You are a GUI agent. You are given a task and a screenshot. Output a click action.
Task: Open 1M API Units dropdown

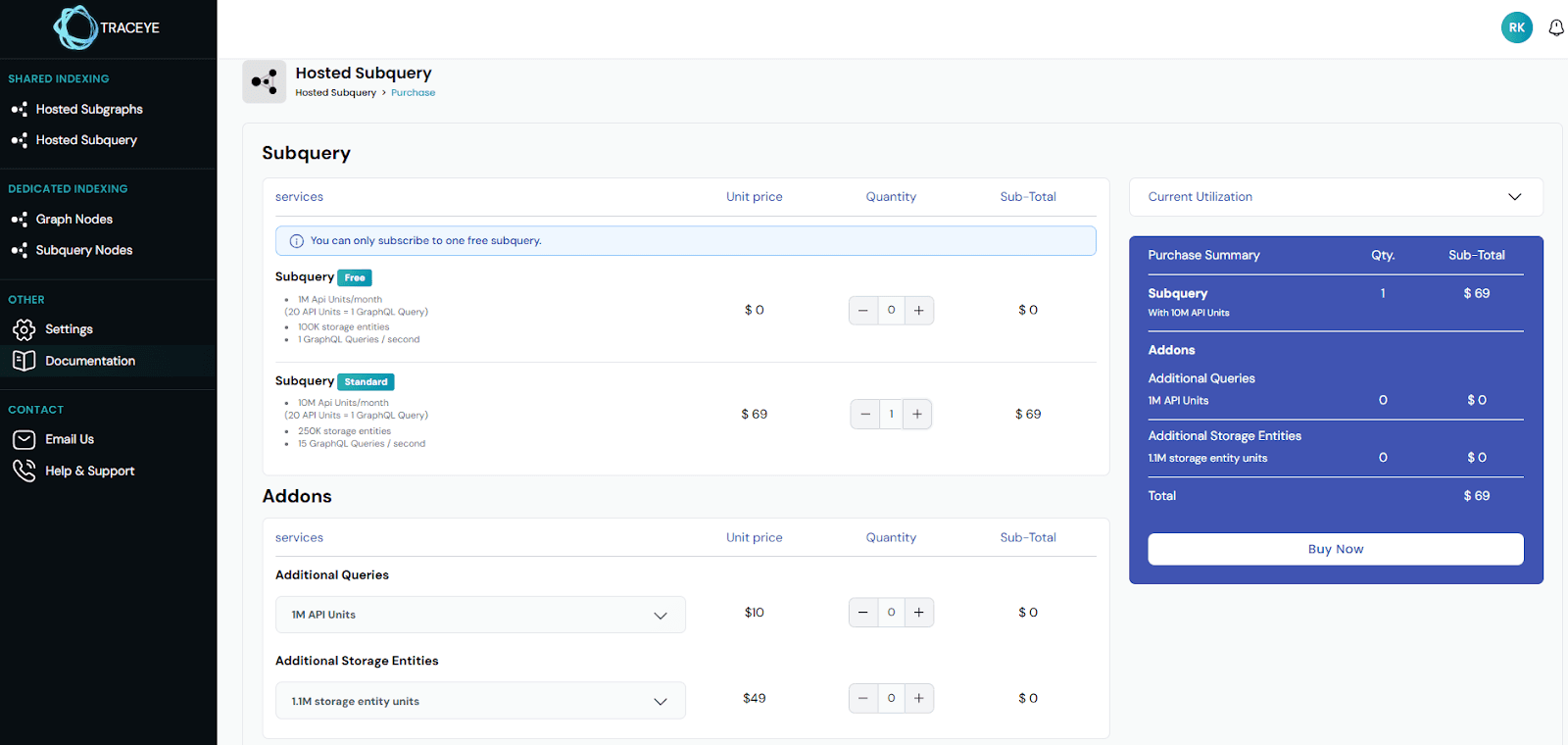click(480, 615)
